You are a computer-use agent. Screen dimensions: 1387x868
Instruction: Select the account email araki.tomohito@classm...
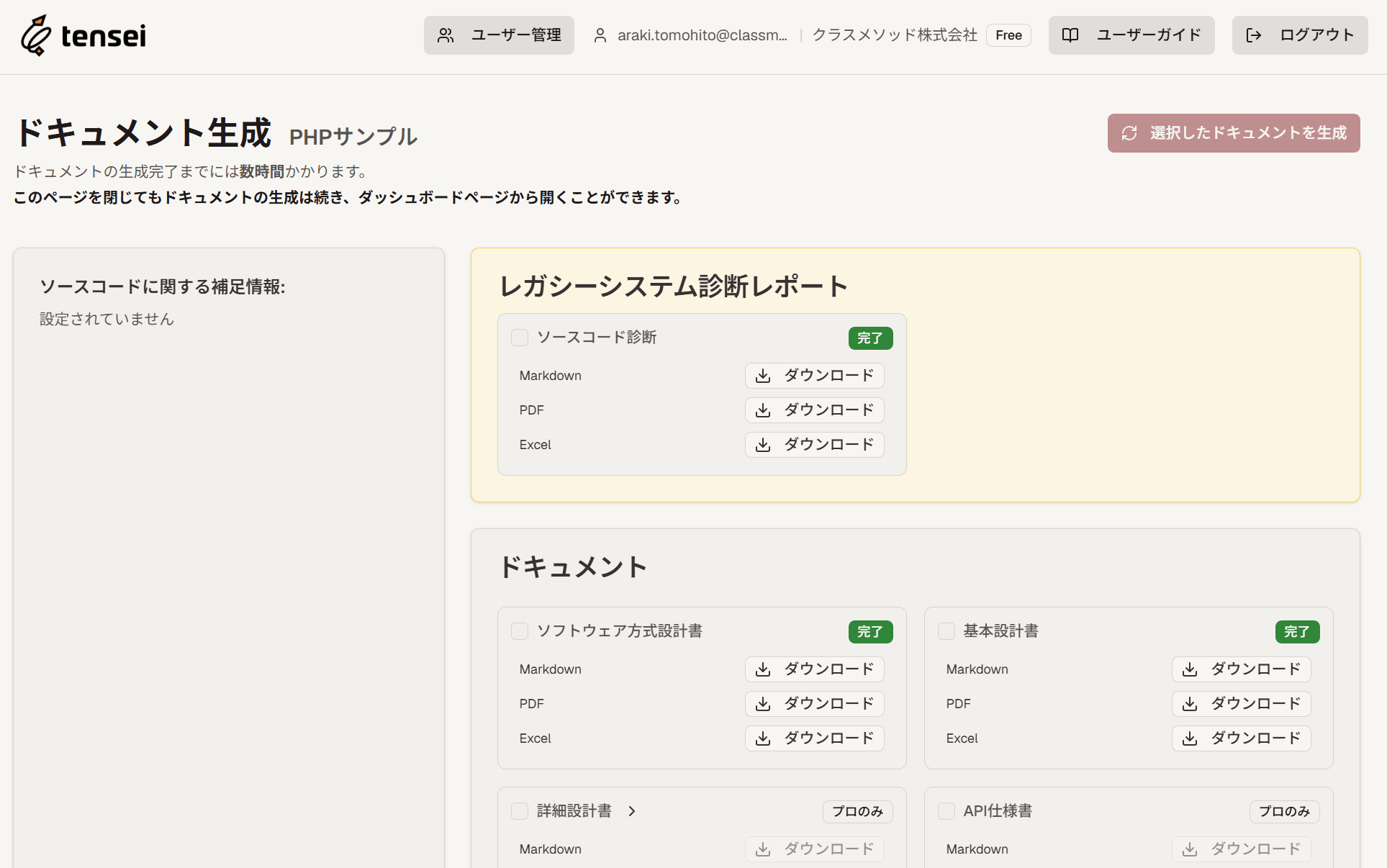coord(702,35)
